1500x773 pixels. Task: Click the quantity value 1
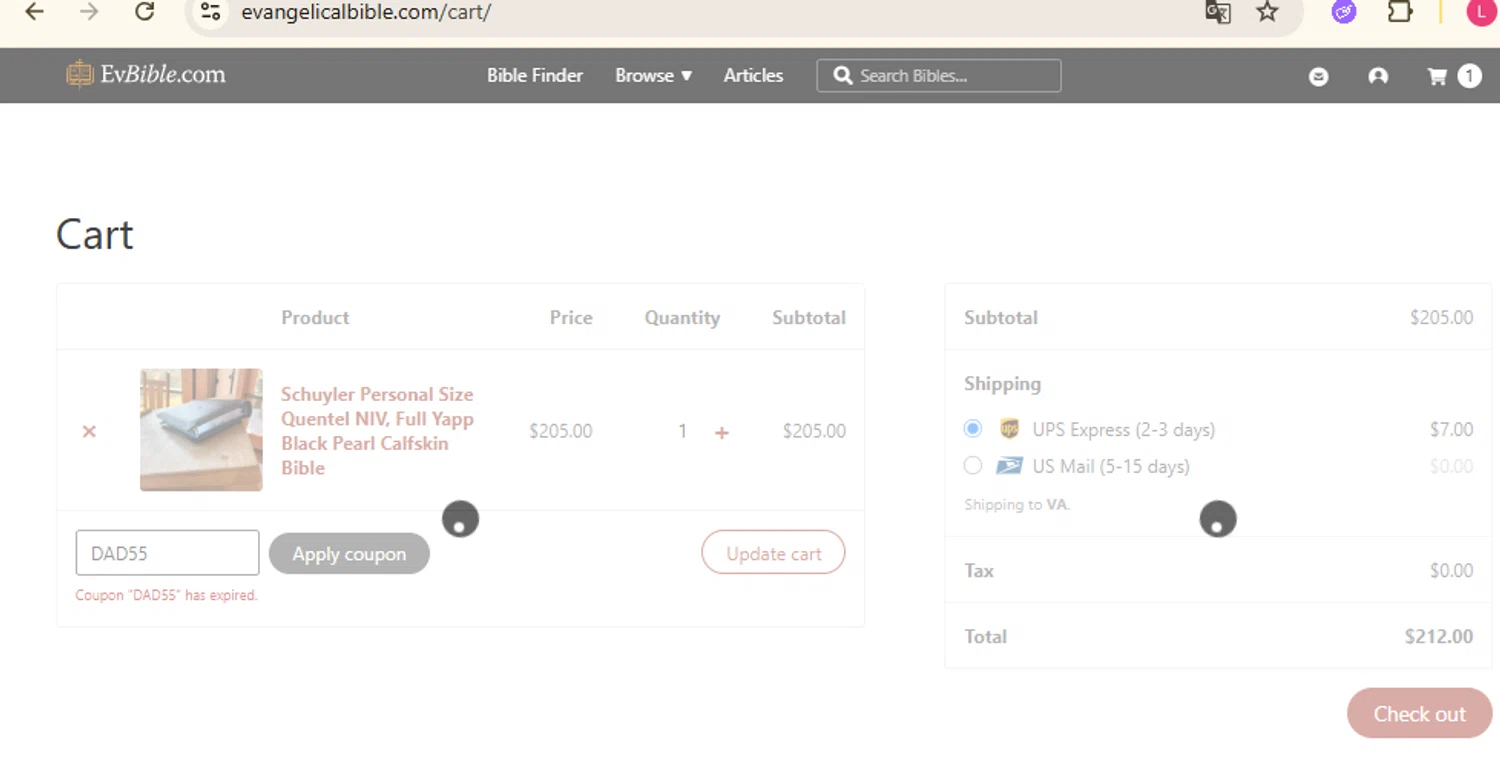coord(682,431)
